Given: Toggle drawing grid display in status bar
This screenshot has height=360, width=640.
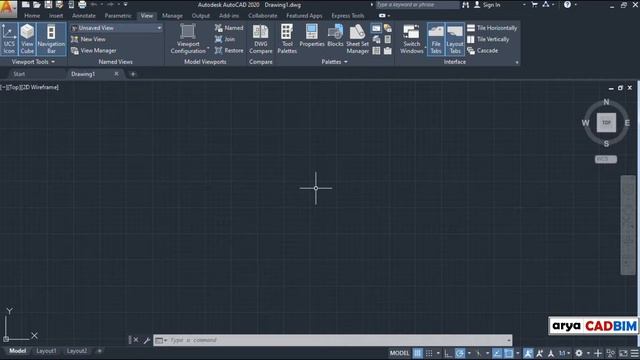Looking at the screenshot, I should click(x=418, y=353).
